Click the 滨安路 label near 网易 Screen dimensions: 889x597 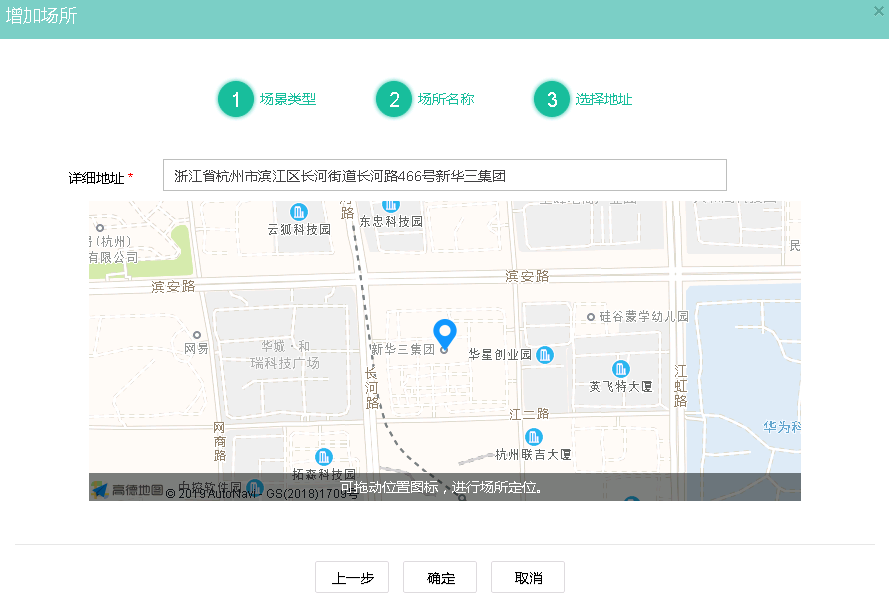coord(173,287)
